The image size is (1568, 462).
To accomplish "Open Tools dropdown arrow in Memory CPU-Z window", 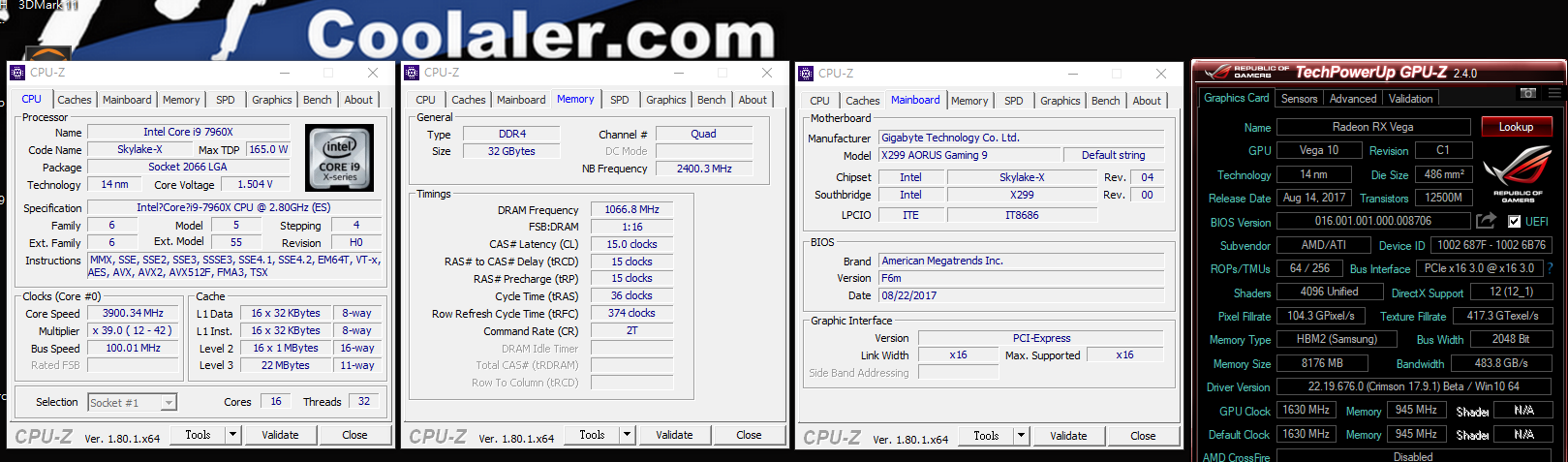I will coord(627,435).
